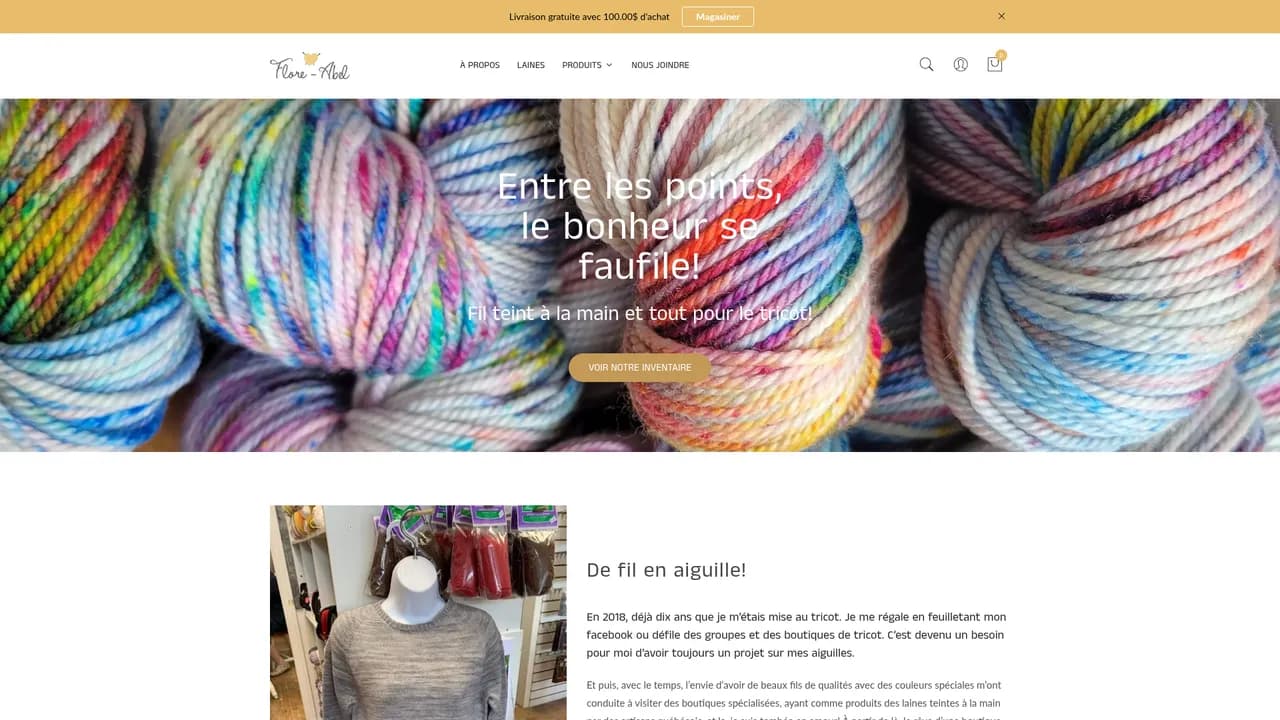Click the paragraph starting 'En 2018, déjà dix ans'
This screenshot has height=720, width=1280.
pyautogui.click(x=796, y=635)
